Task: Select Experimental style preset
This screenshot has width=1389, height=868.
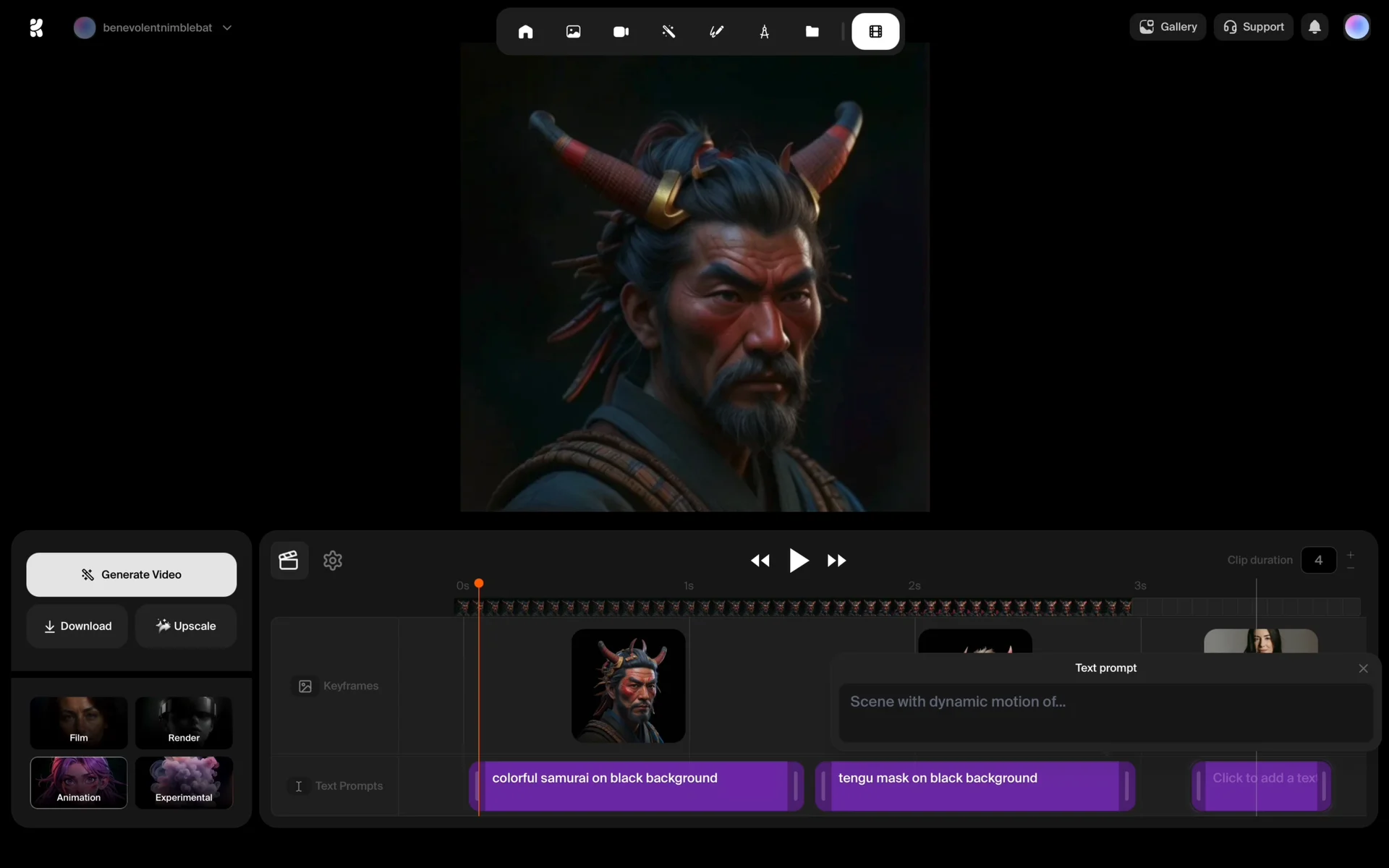Action: 184,783
